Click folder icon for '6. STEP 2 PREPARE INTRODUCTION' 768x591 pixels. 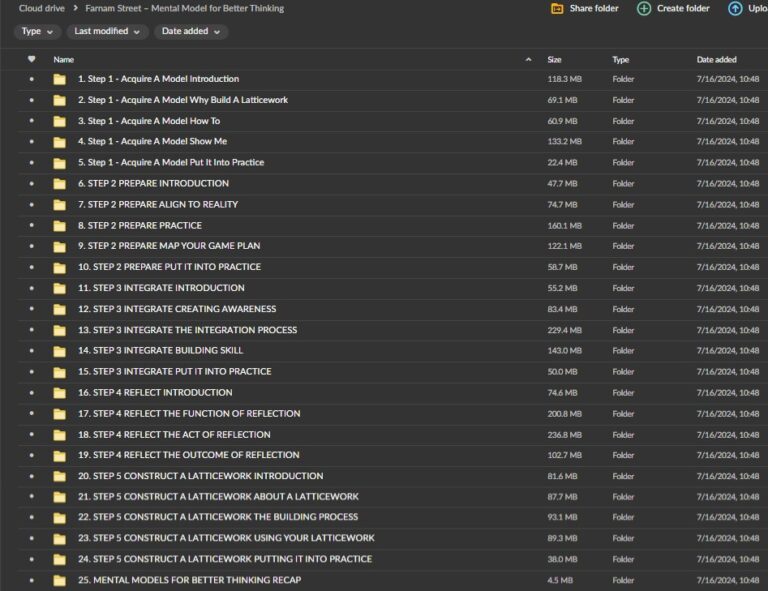[x=60, y=184]
